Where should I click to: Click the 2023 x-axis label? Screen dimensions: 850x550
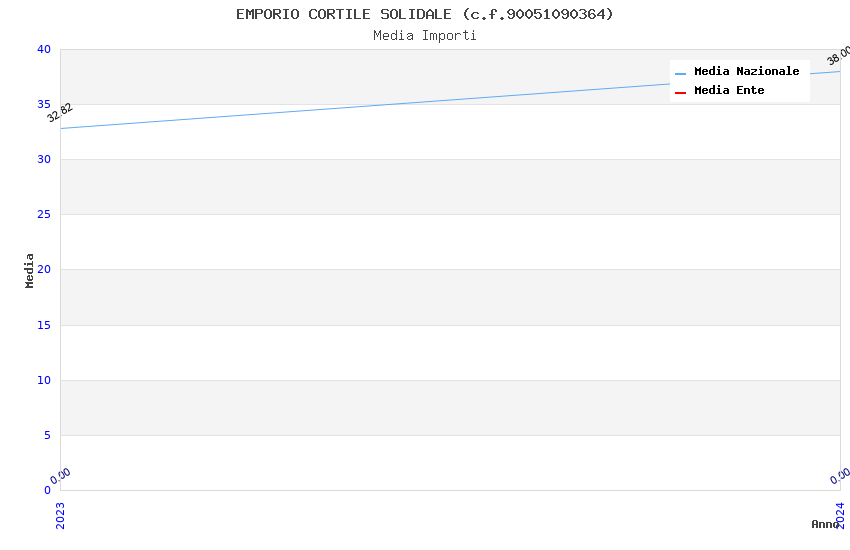60,515
